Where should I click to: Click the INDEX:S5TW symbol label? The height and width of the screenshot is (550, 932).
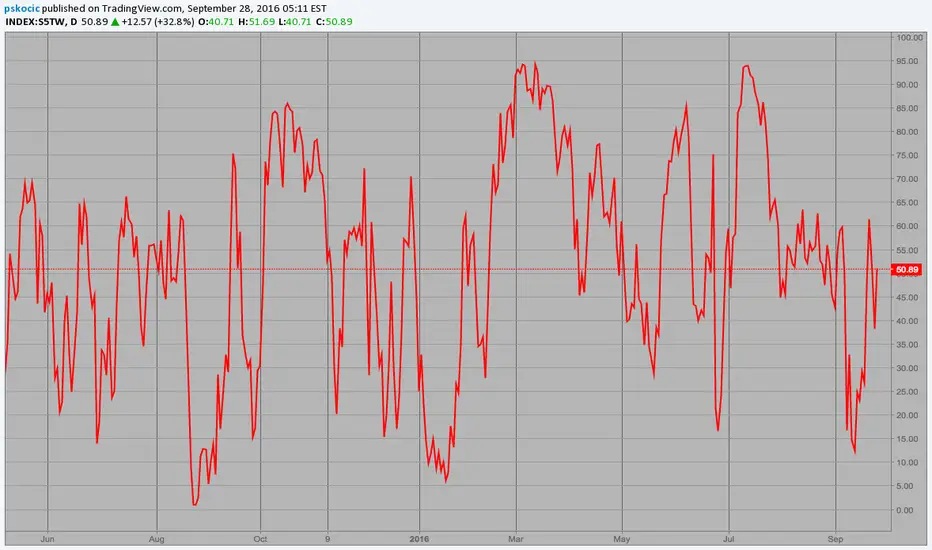35,21
